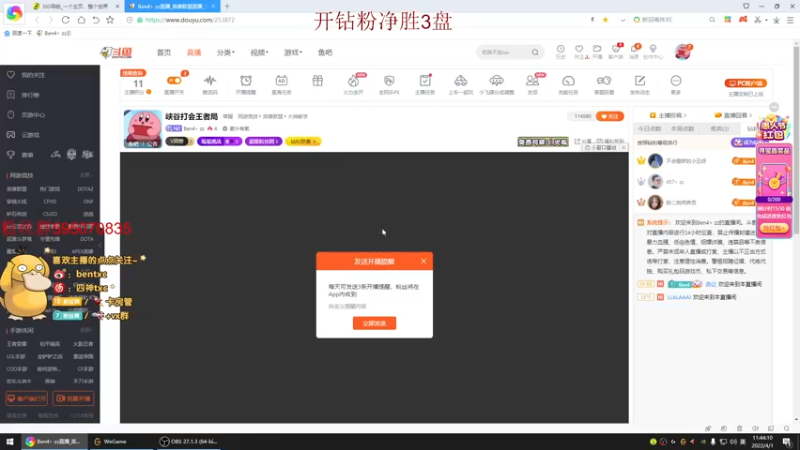Open the 消息 bell notification icon
Screen dimensions: 800x450
(634, 51)
